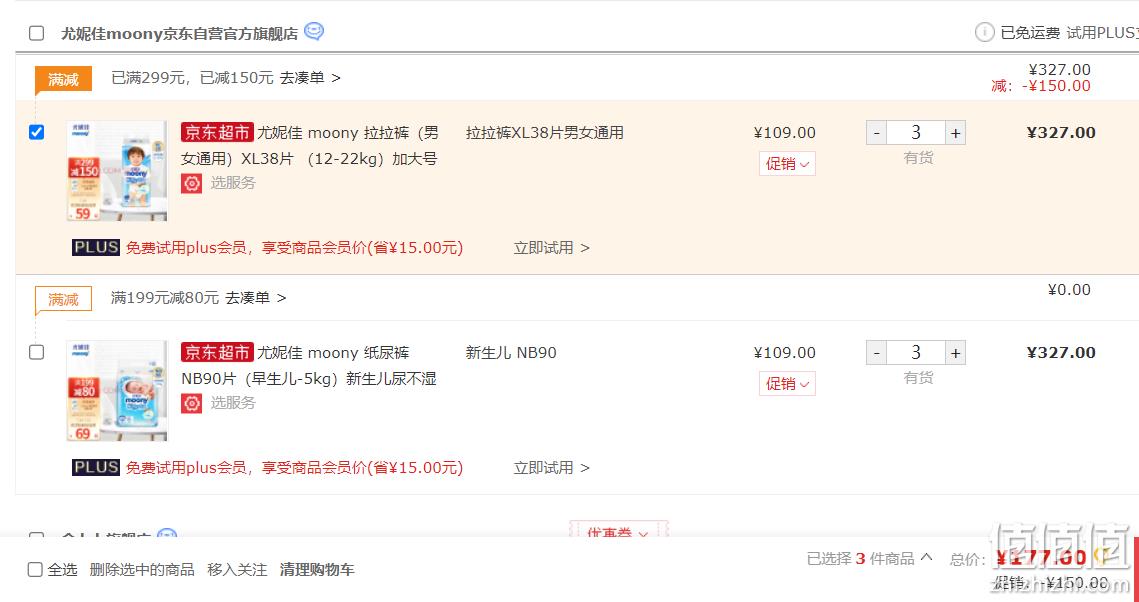Click the 新生儿 NB90 spec text
The width and height of the screenshot is (1139, 602).
[x=511, y=353]
